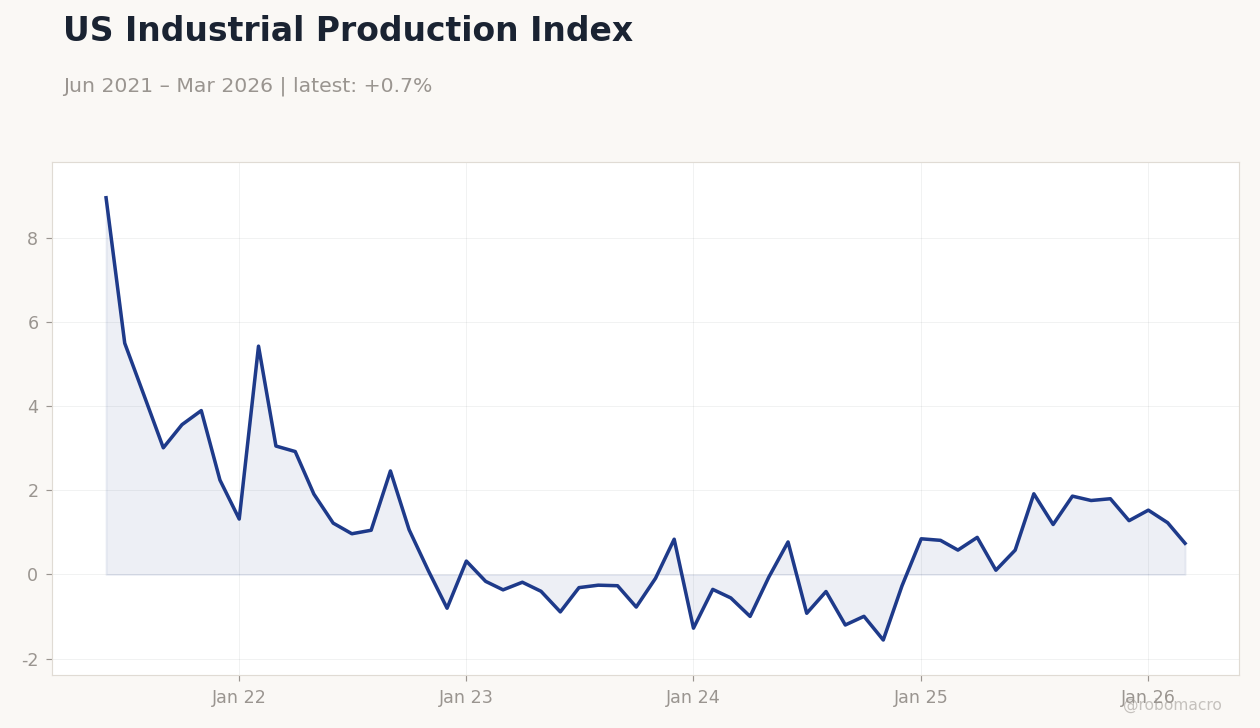The image size is (1260, 728).
Task: Click the y-axis label '8'
Action: [x=33, y=239]
